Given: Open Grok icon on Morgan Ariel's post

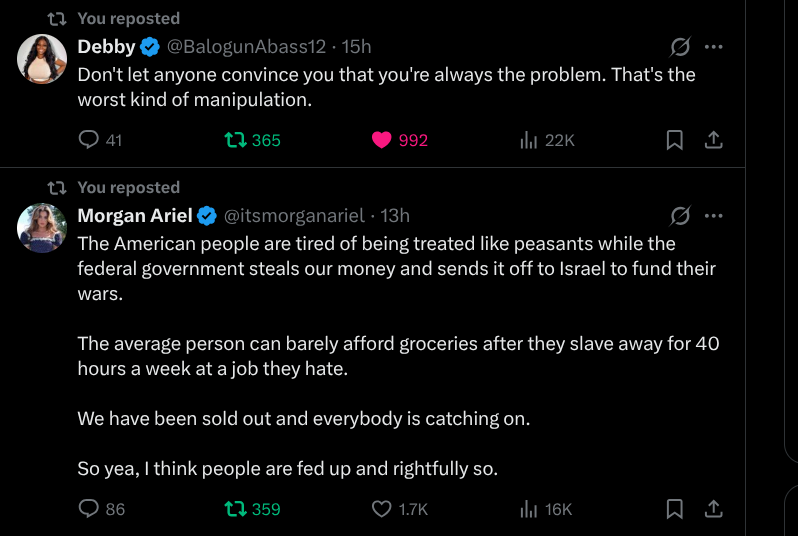Looking at the screenshot, I should (679, 216).
